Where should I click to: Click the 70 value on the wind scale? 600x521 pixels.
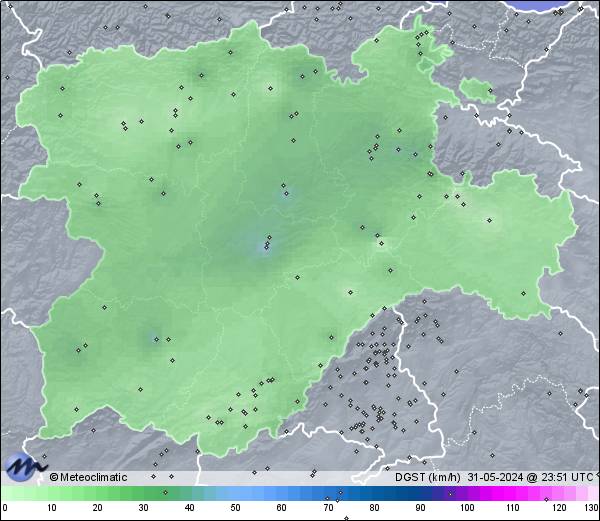328,508
